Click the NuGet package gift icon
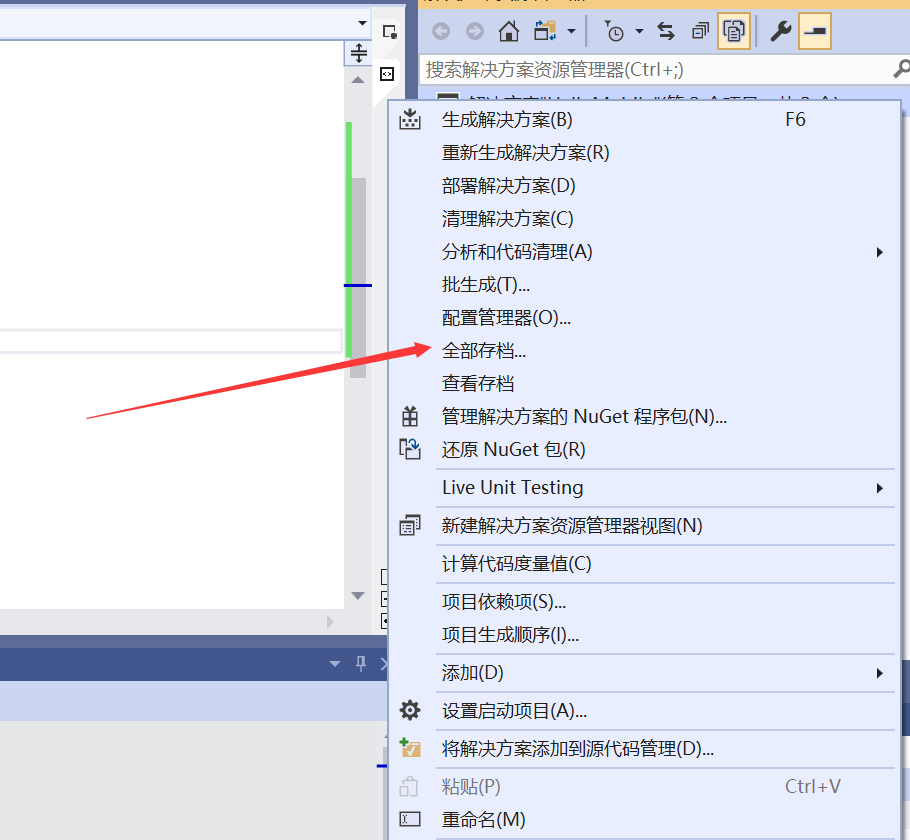Viewport: 910px width, 840px height. pos(410,416)
